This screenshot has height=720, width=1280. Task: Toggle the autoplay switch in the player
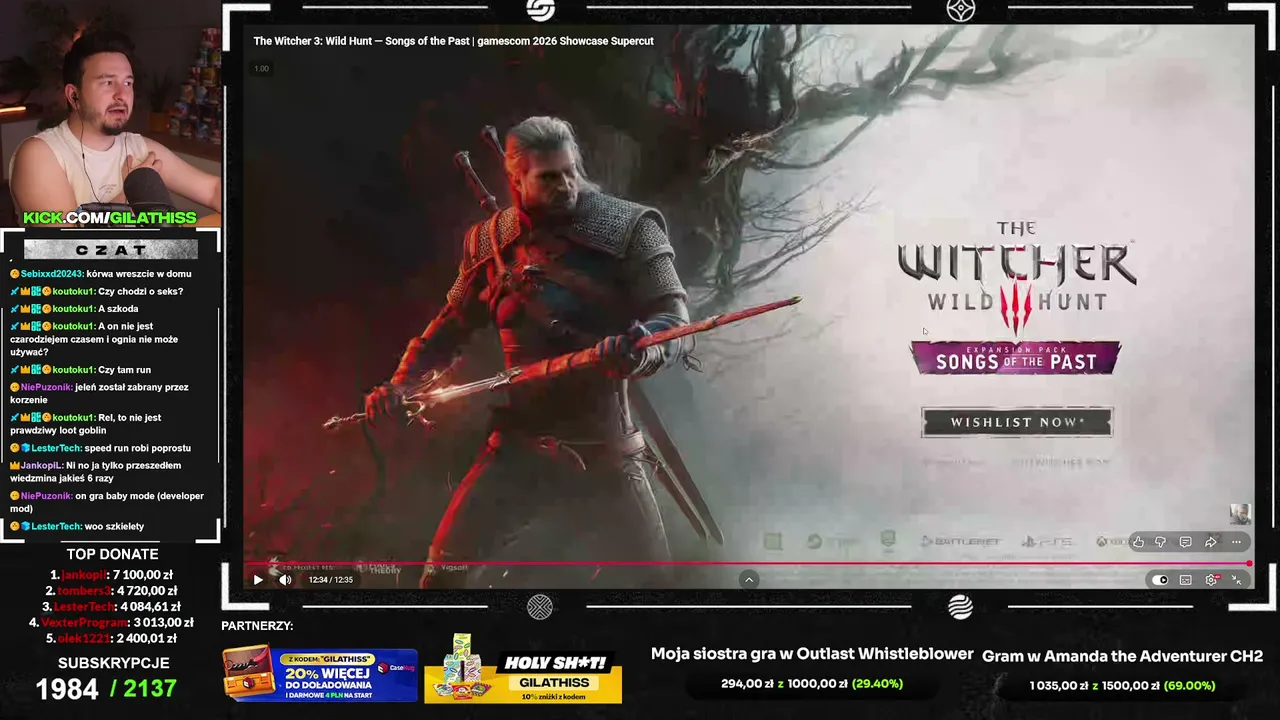click(x=1160, y=580)
